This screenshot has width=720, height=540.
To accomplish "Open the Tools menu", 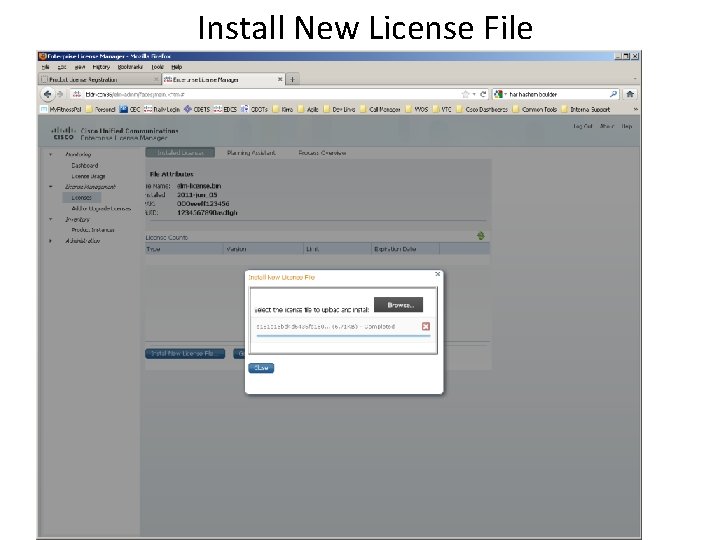I will click(x=158, y=67).
